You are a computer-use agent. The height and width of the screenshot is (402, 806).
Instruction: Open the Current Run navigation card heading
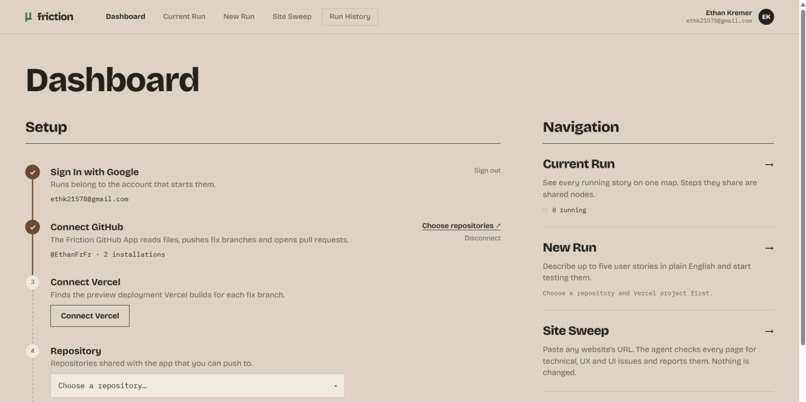pos(579,164)
